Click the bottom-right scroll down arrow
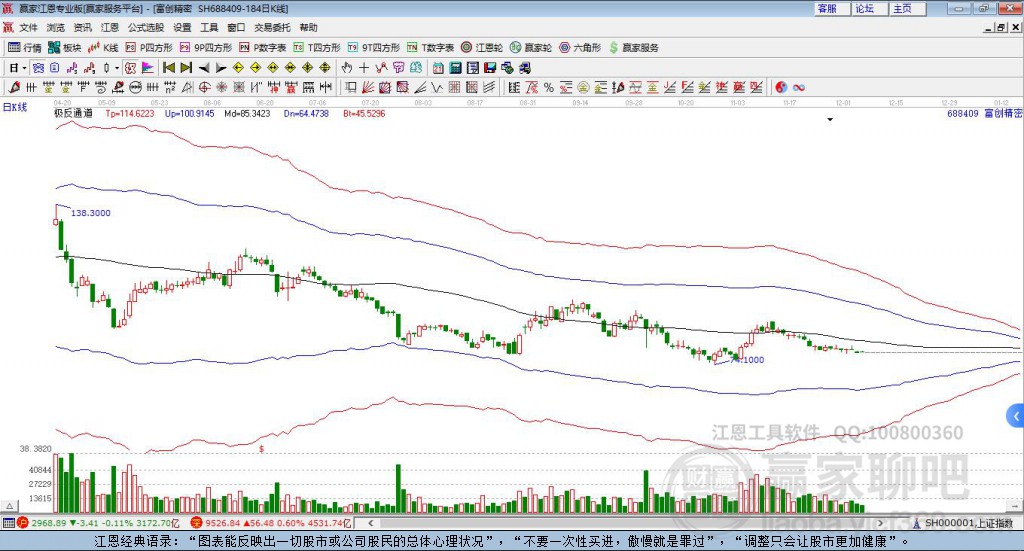The image size is (1024, 551). click(x=1015, y=506)
